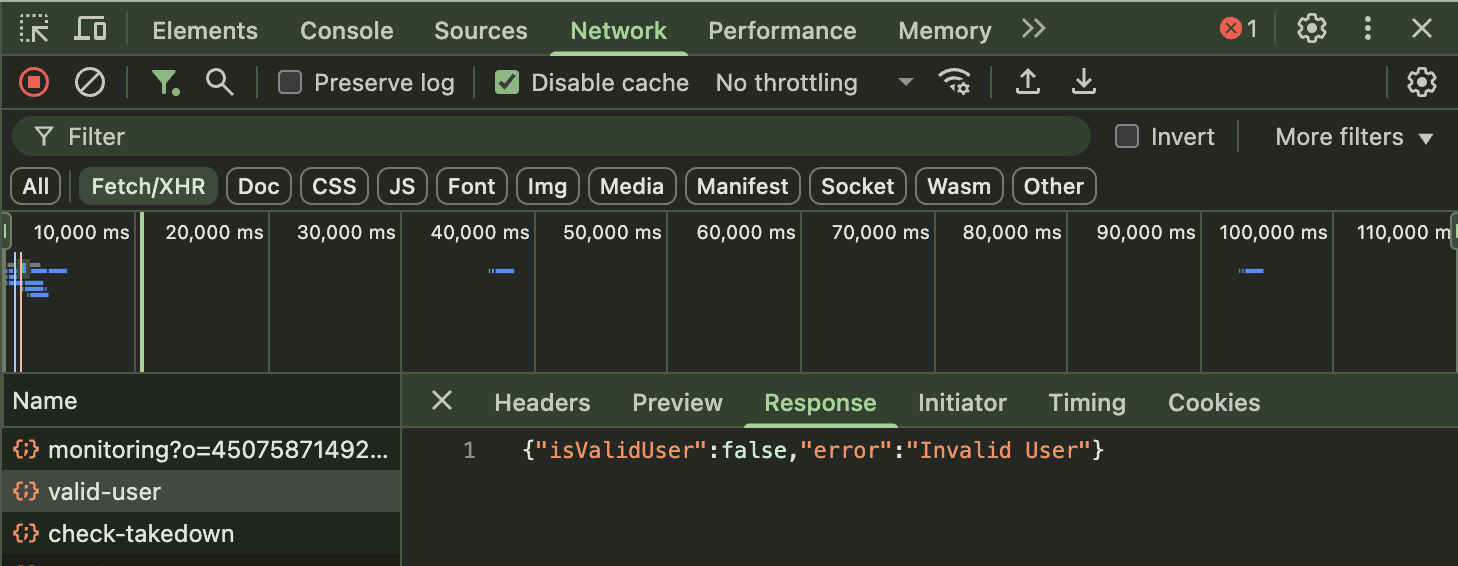Click the export HAR download icon

pos(1083,82)
